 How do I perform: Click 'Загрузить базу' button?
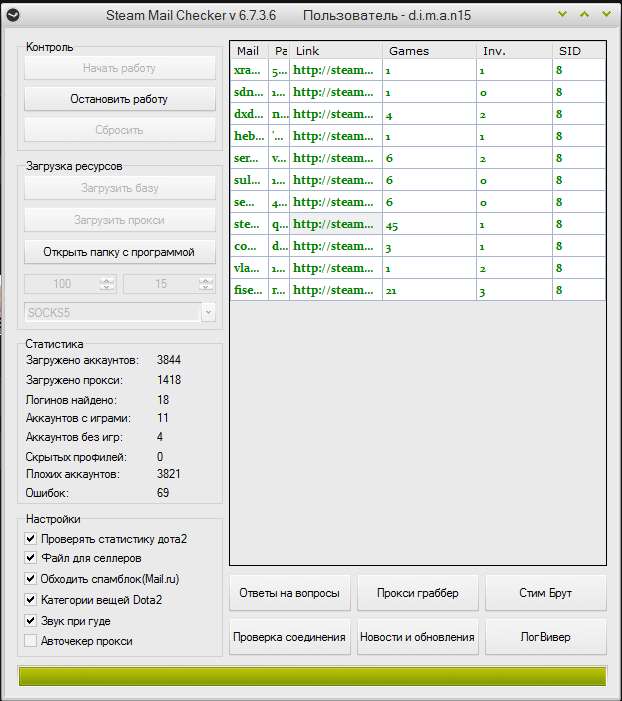pyautogui.click(x=119, y=188)
